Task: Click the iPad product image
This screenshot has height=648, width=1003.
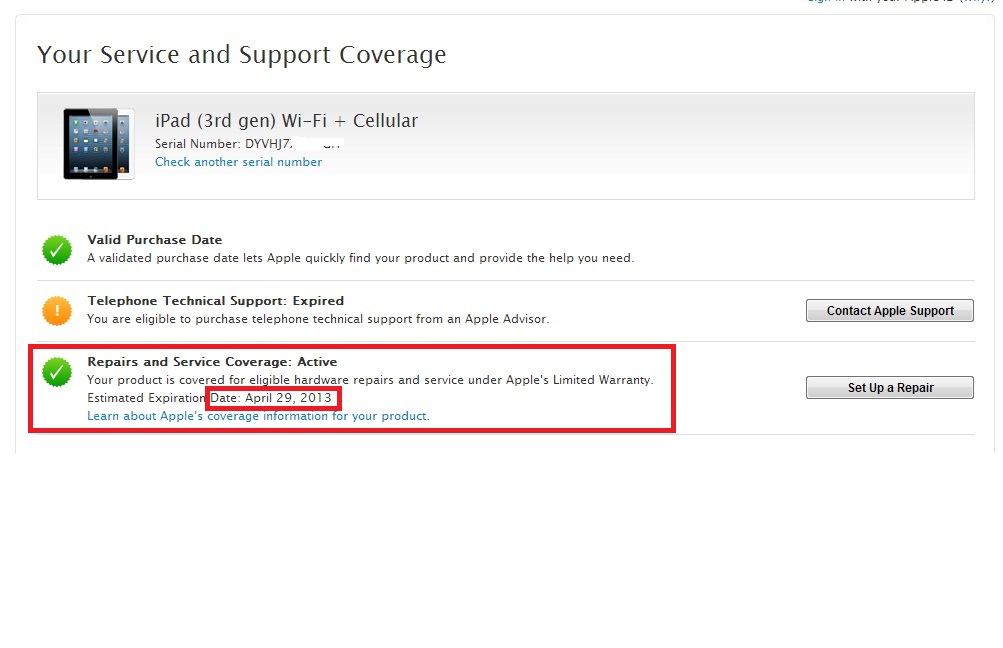Action: (x=98, y=144)
